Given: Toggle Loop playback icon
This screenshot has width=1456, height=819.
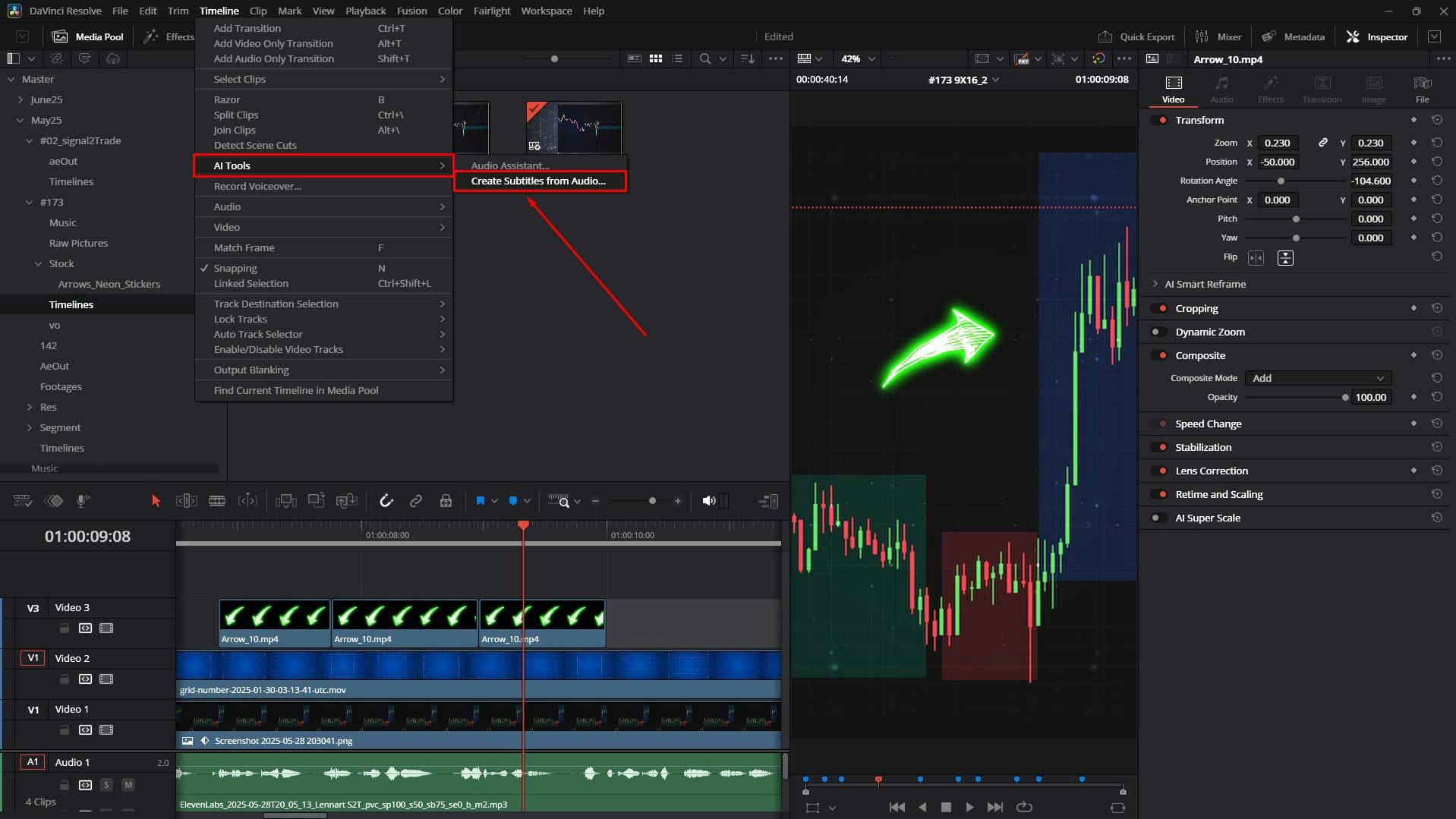Looking at the screenshot, I should click(x=1024, y=807).
